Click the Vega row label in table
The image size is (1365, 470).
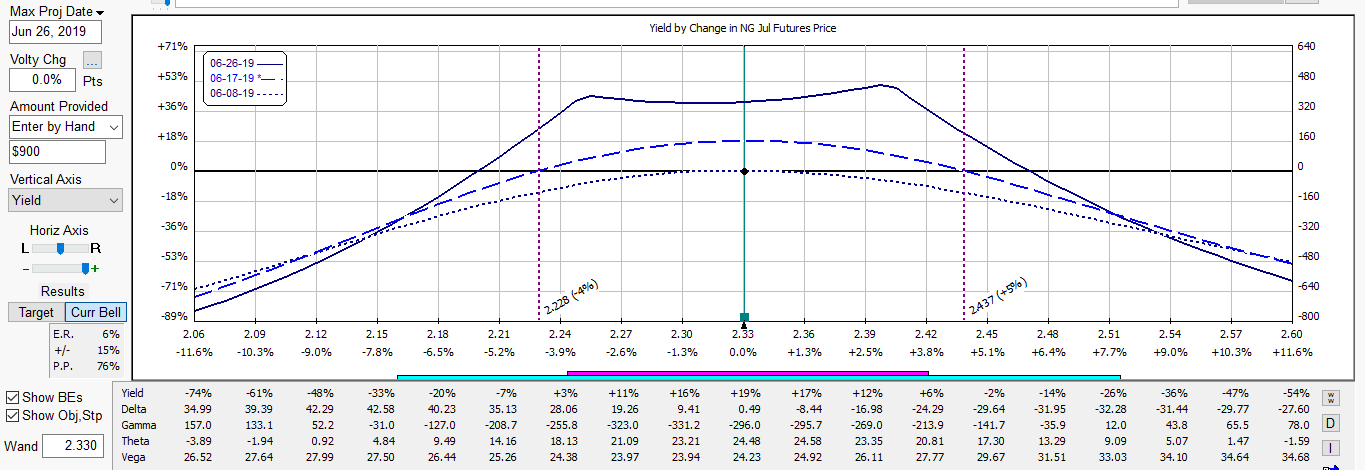[x=134, y=456]
